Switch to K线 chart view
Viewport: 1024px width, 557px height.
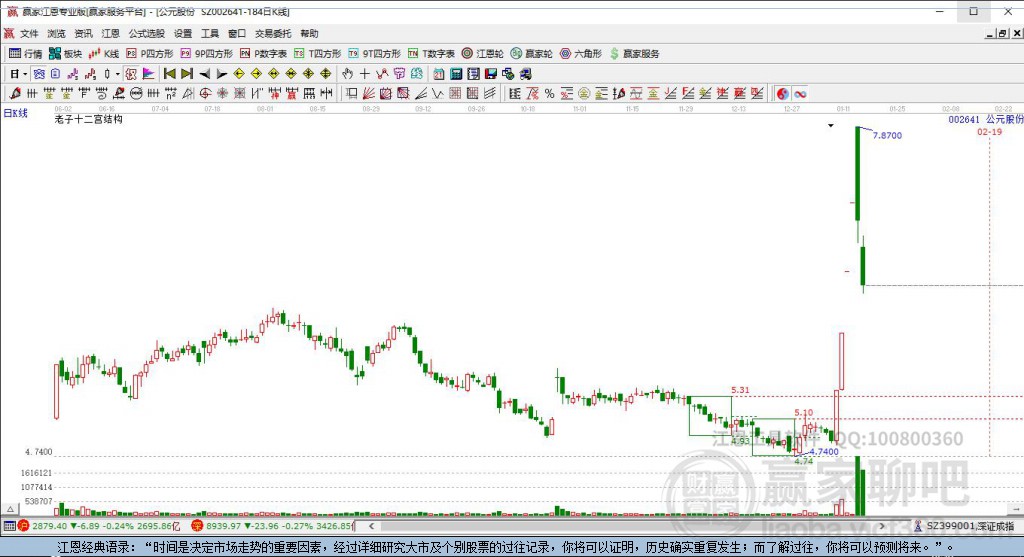pos(104,54)
